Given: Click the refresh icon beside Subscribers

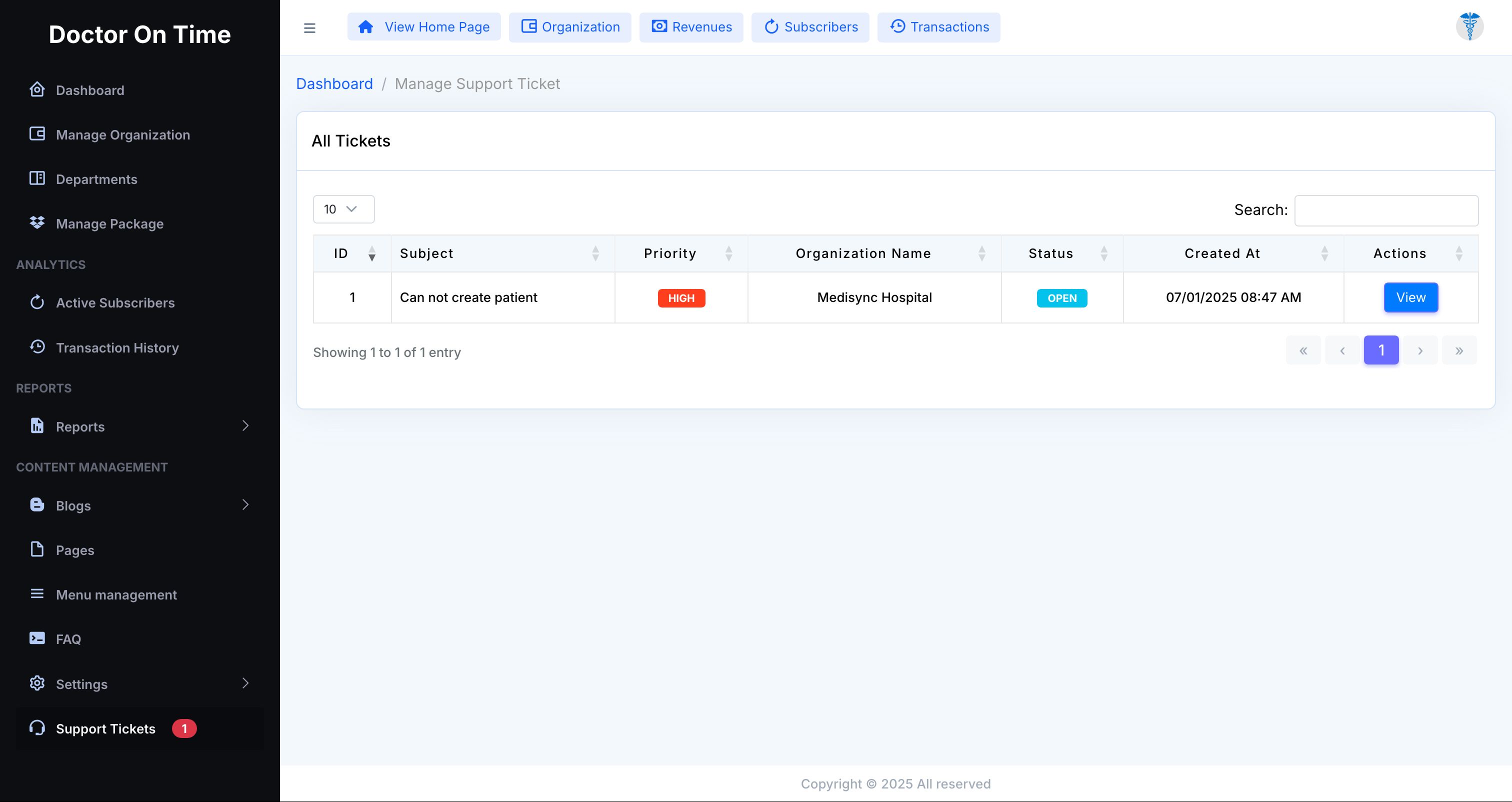Looking at the screenshot, I should tap(771, 26).
